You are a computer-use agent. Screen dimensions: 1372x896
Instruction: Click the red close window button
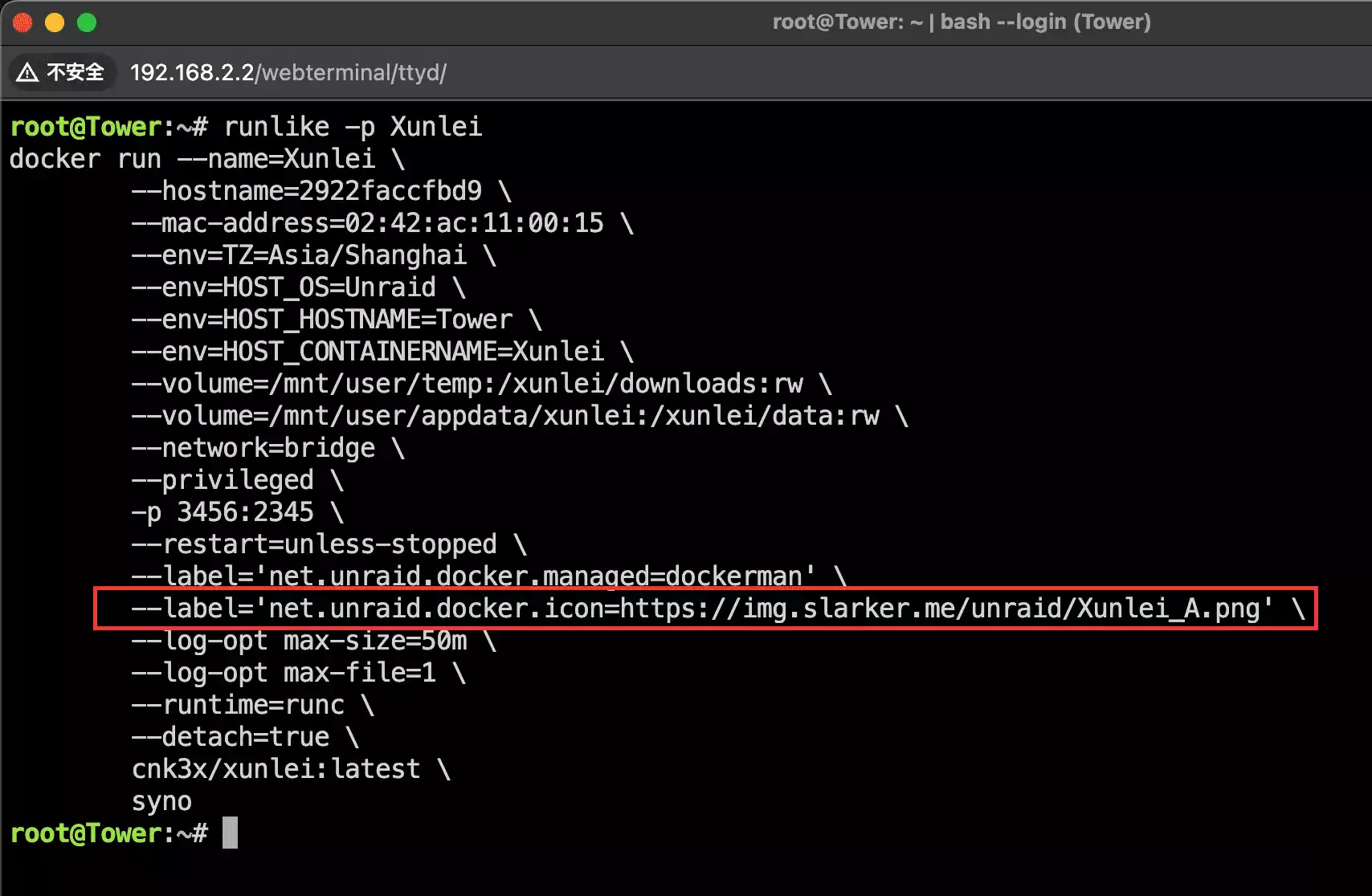click(x=22, y=22)
